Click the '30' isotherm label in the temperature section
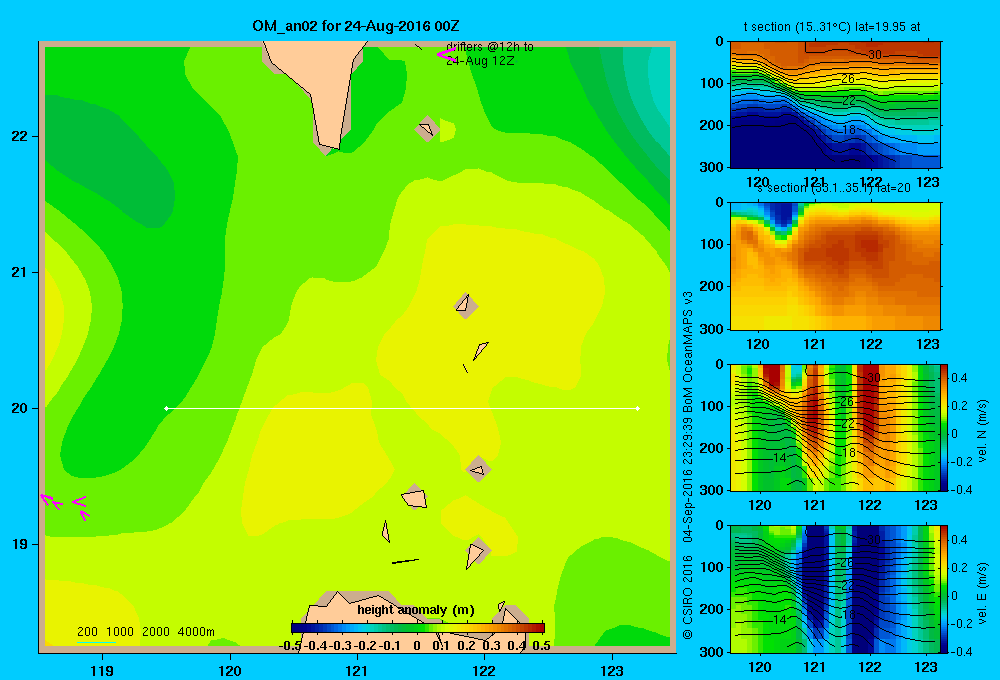Screen dimensions: 1000x680 pyautogui.click(x=874, y=55)
